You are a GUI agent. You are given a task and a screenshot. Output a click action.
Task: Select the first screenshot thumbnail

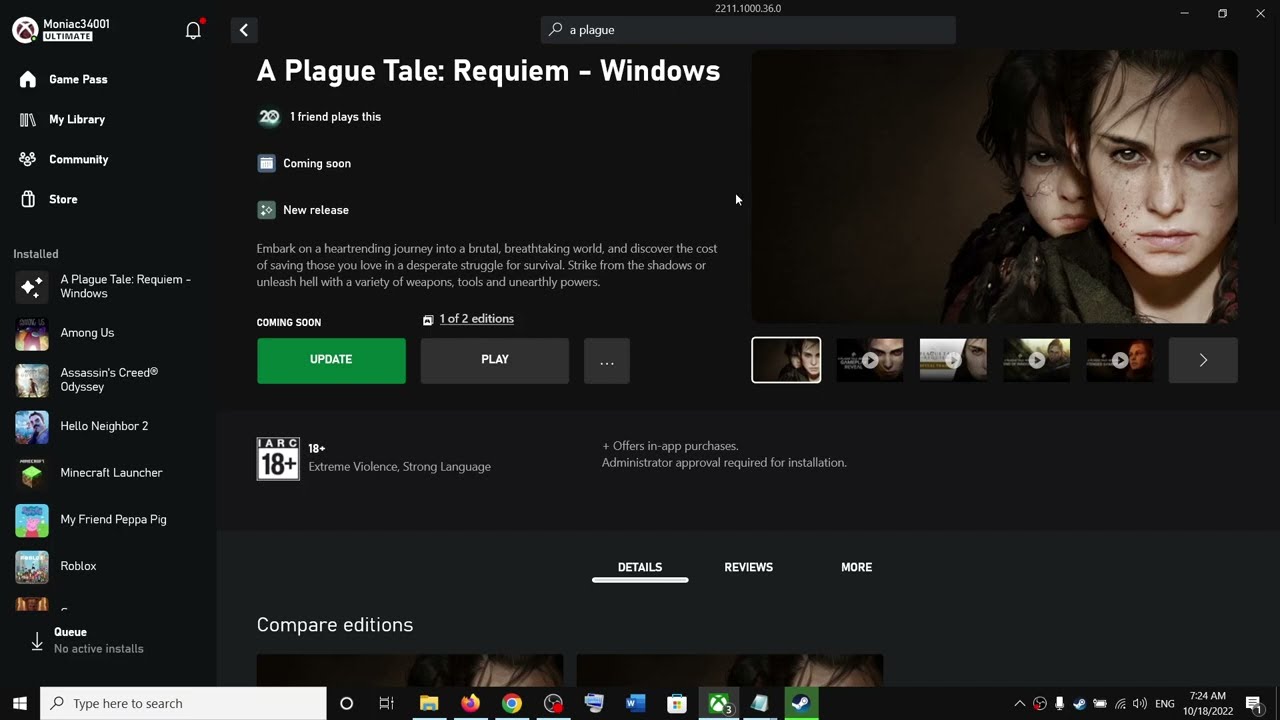[786, 360]
